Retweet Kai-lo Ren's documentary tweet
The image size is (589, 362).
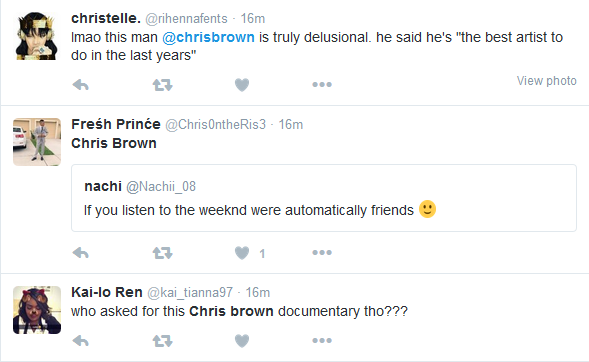[x=162, y=341]
